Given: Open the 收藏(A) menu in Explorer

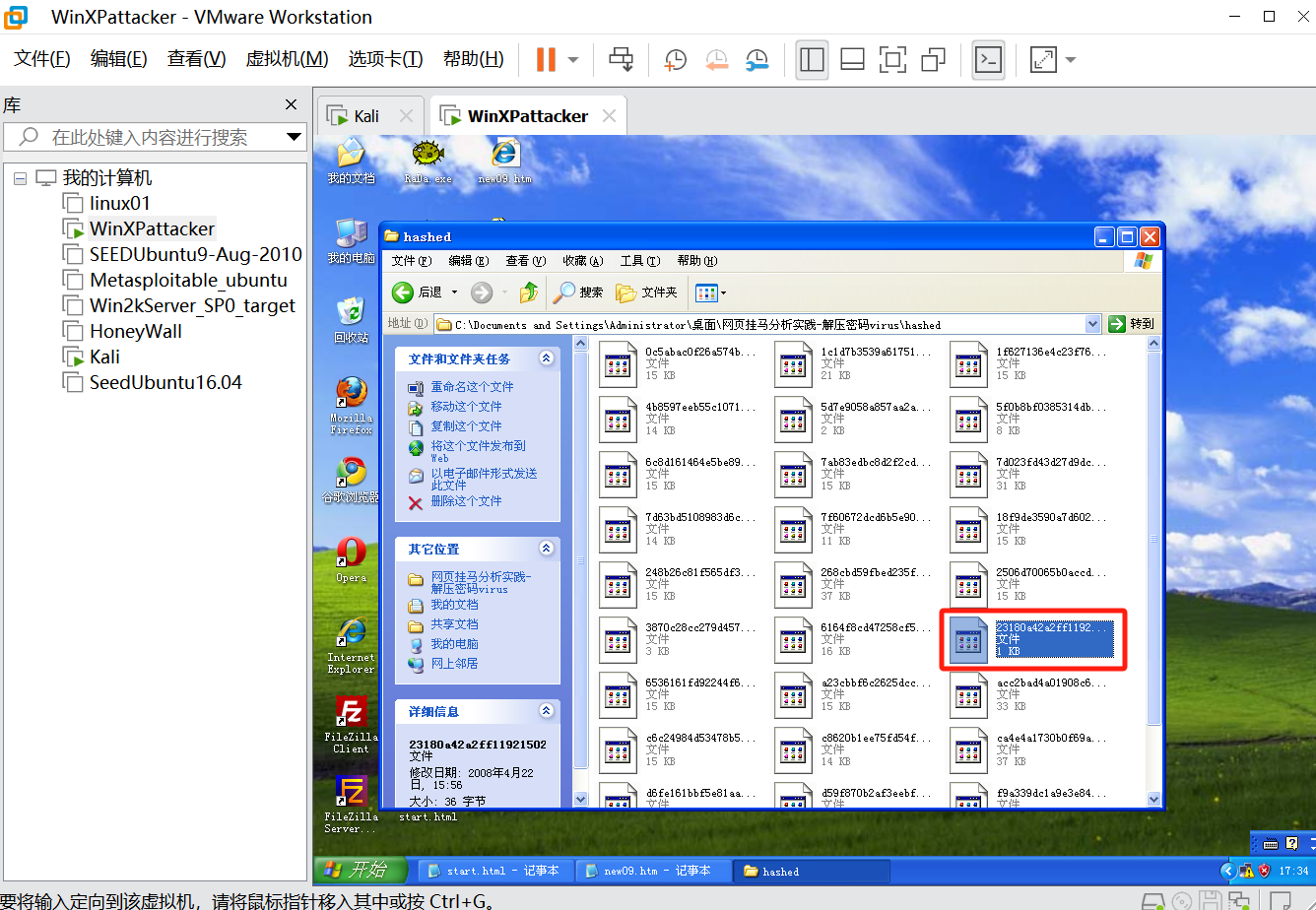Looking at the screenshot, I should pos(582,261).
